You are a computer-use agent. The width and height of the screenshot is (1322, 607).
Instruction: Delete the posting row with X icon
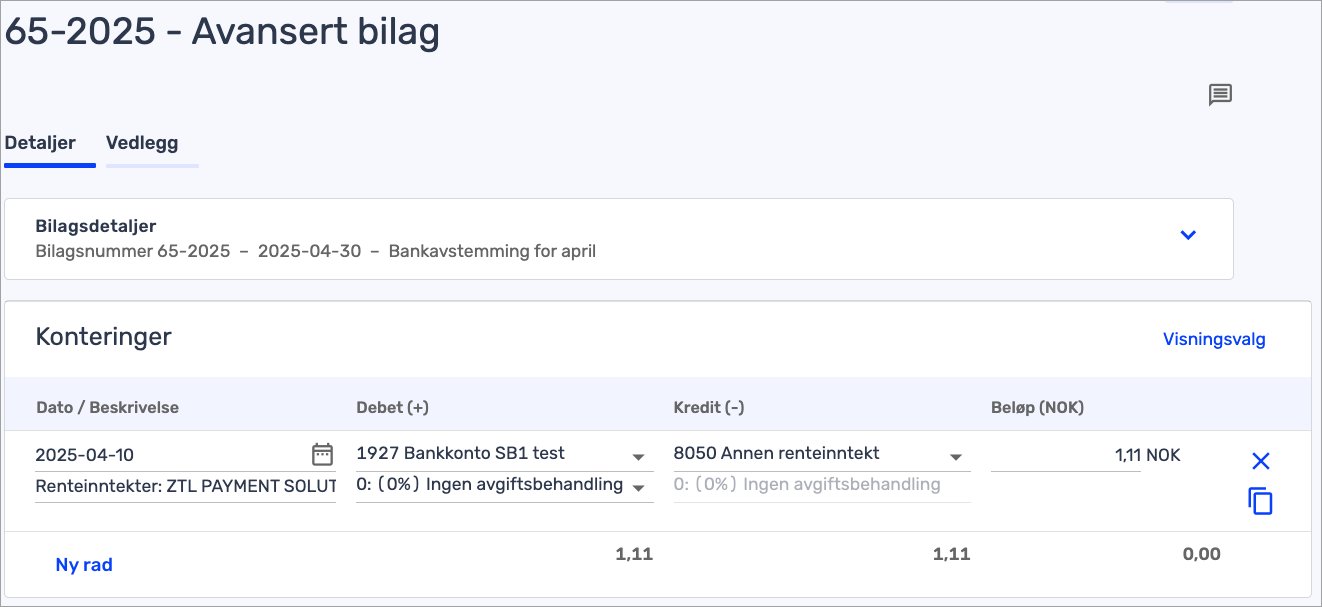pyautogui.click(x=1261, y=461)
